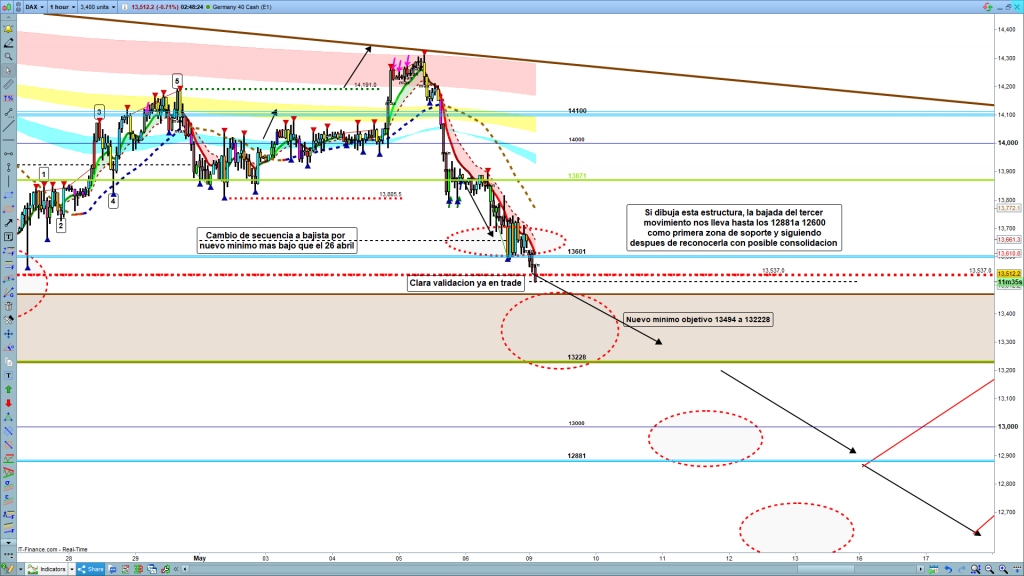
Task: Pick the green up arrow drawing tool
Action: click(8, 387)
